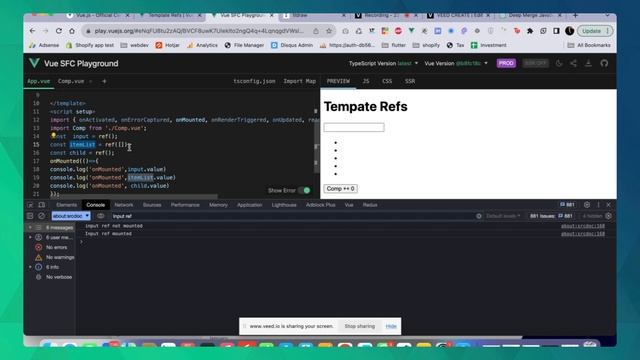Open the Analytics bookmark

[202, 45]
